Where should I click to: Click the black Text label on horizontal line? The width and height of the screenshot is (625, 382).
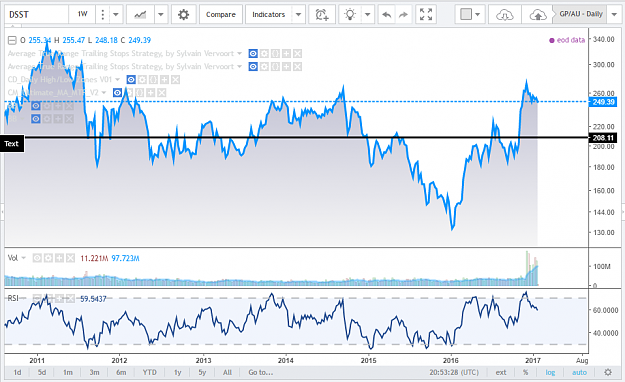tap(12, 144)
